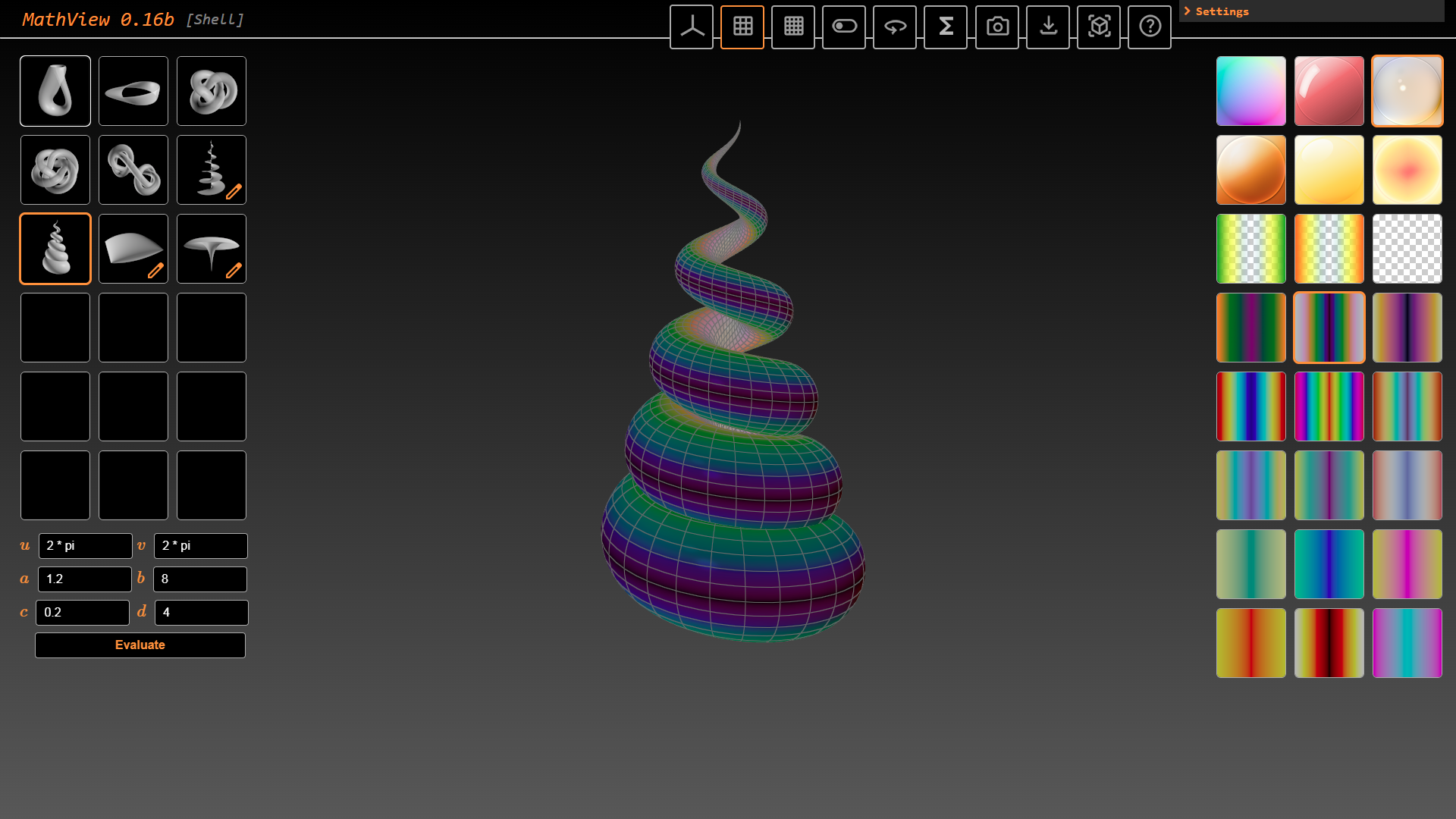Click the 3D axes toolbar icon
This screenshot has height=819, width=1456.
(691, 27)
